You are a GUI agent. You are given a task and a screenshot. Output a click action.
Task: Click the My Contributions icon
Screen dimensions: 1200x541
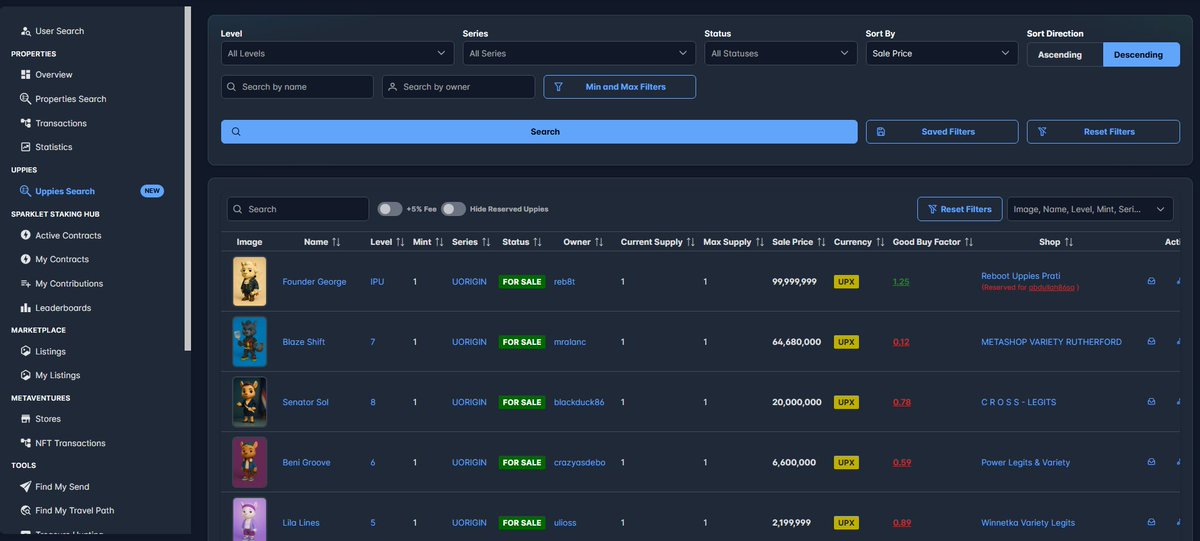tap(26, 283)
